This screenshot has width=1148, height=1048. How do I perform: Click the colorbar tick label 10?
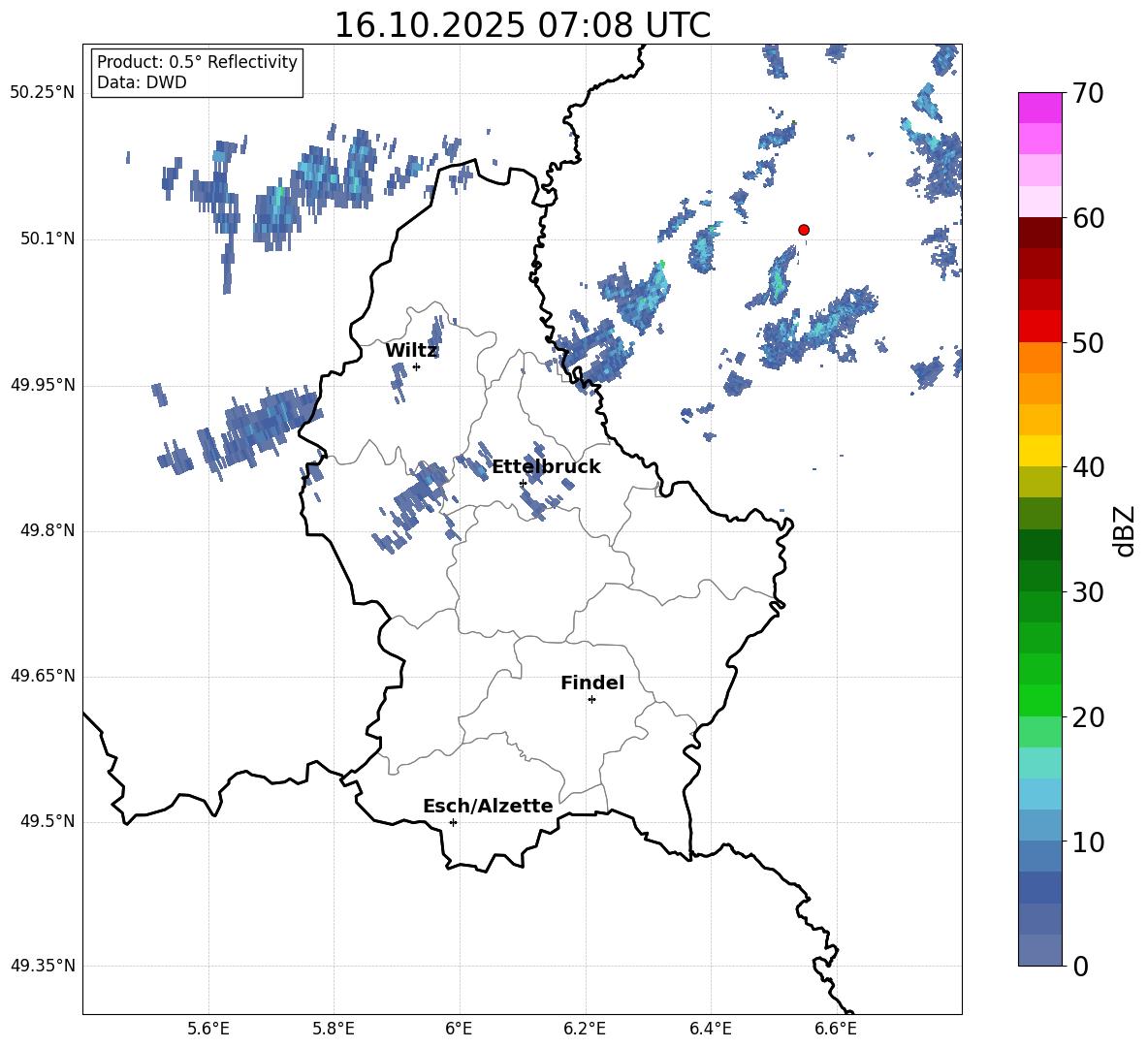point(1088,842)
